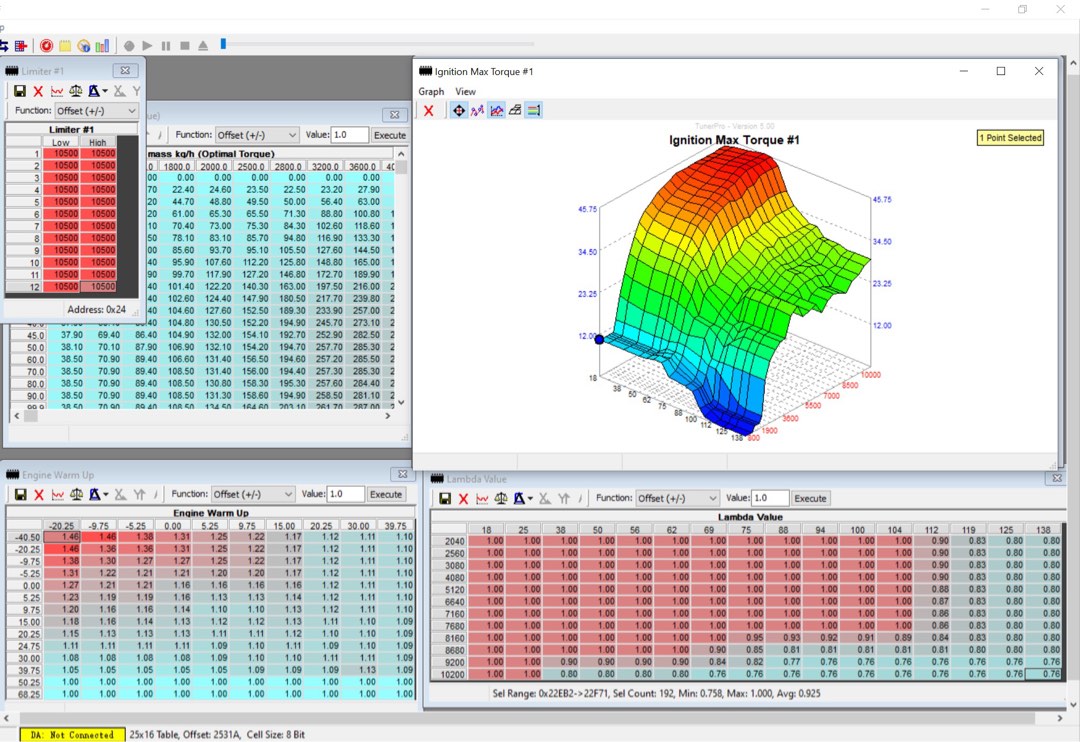Open the bar chart histogram icon

pyautogui.click(x=102, y=46)
